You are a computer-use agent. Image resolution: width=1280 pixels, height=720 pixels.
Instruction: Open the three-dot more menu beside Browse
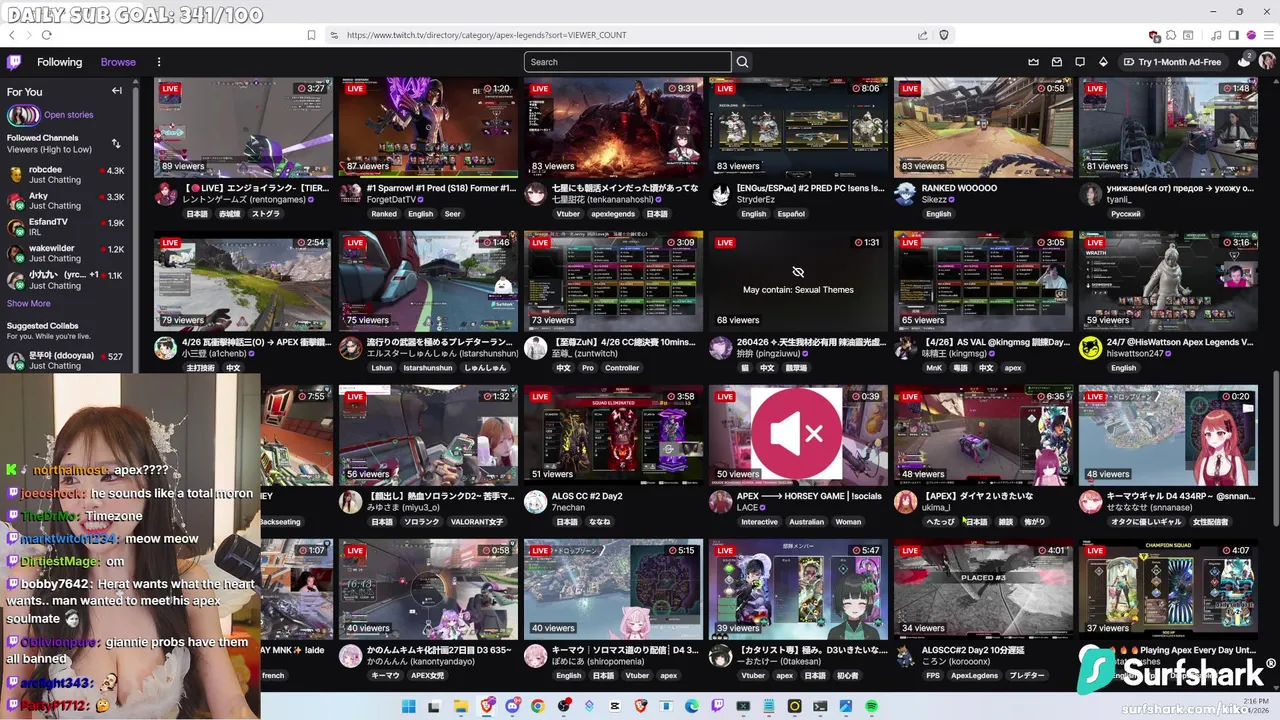tap(158, 62)
